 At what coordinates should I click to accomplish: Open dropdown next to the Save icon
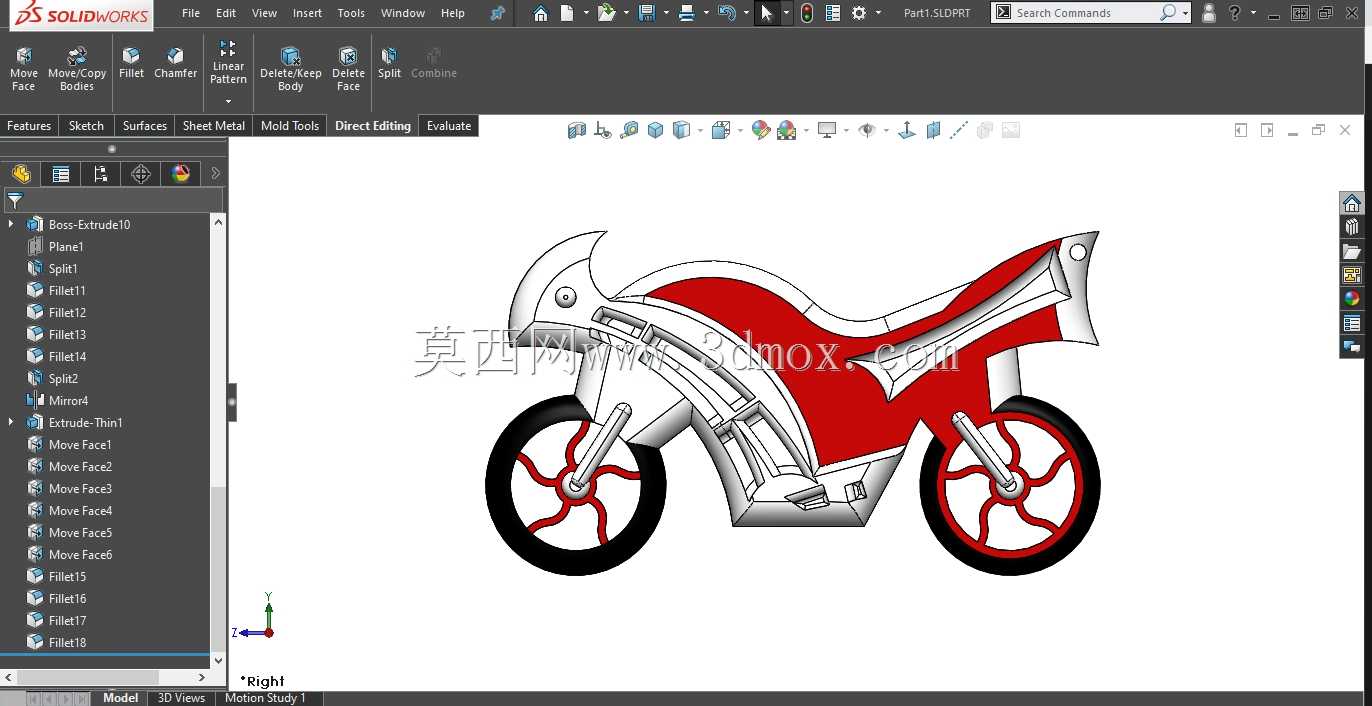(x=665, y=13)
